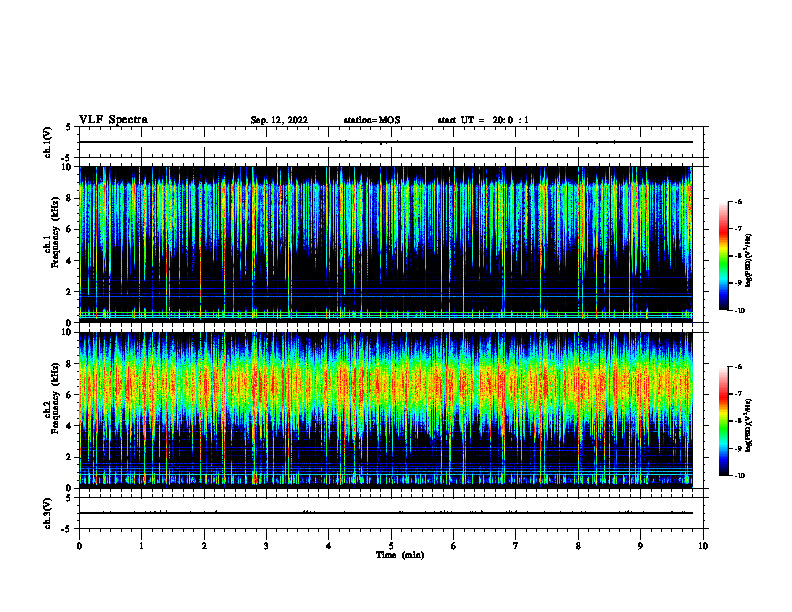The width and height of the screenshot is (792, 612).
Task: Click the "5" tick on ch.1(V) axis
Action: [69, 127]
